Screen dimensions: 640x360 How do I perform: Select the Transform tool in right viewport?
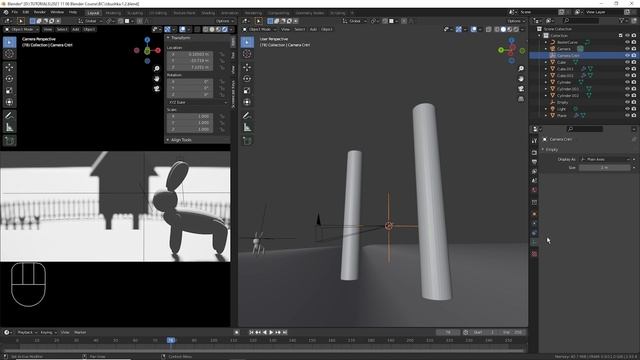pyautogui.click(x=247, y=102)
